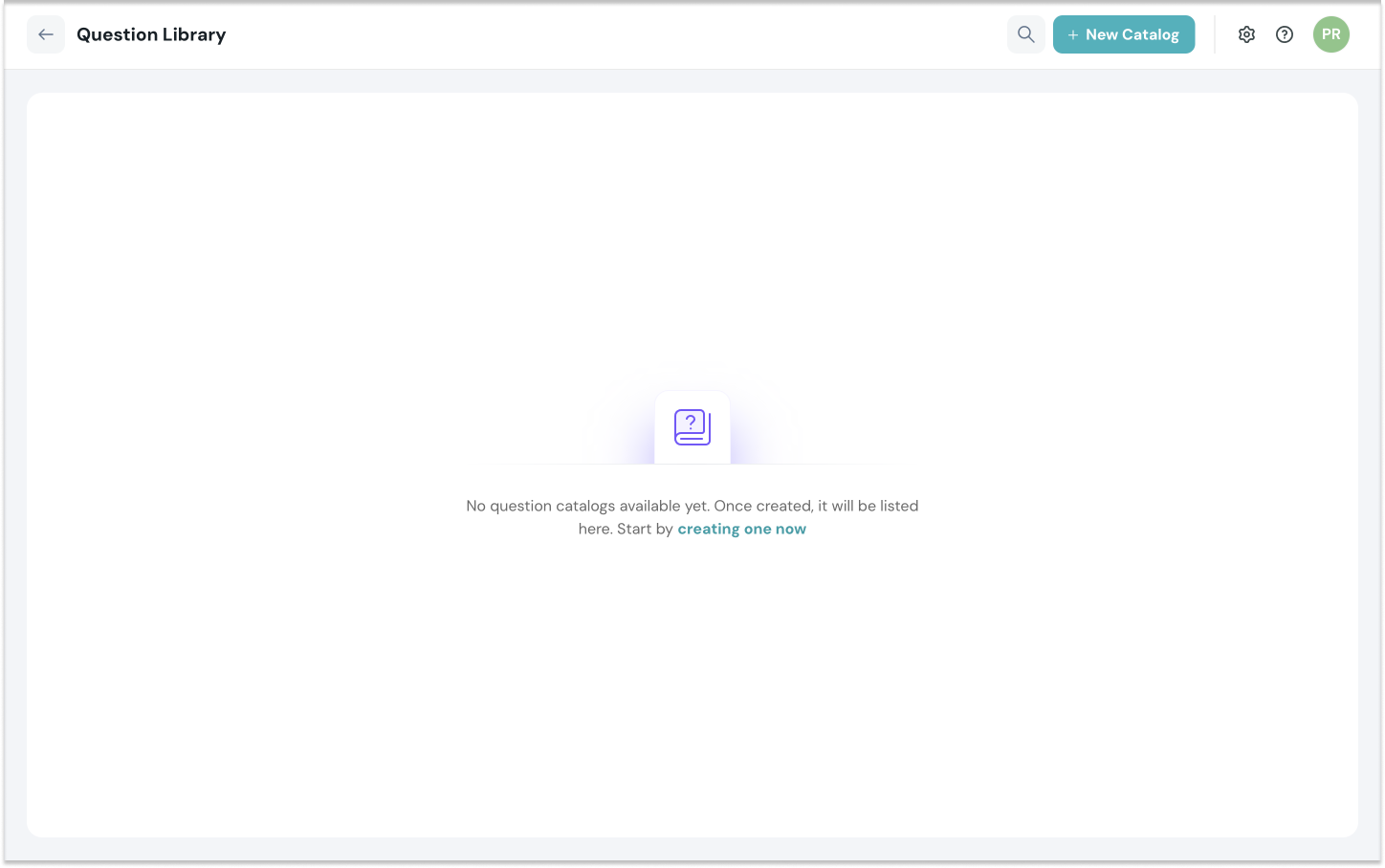
Task: Click the gray page margin below the panel
Action: (x=692, y=850)
